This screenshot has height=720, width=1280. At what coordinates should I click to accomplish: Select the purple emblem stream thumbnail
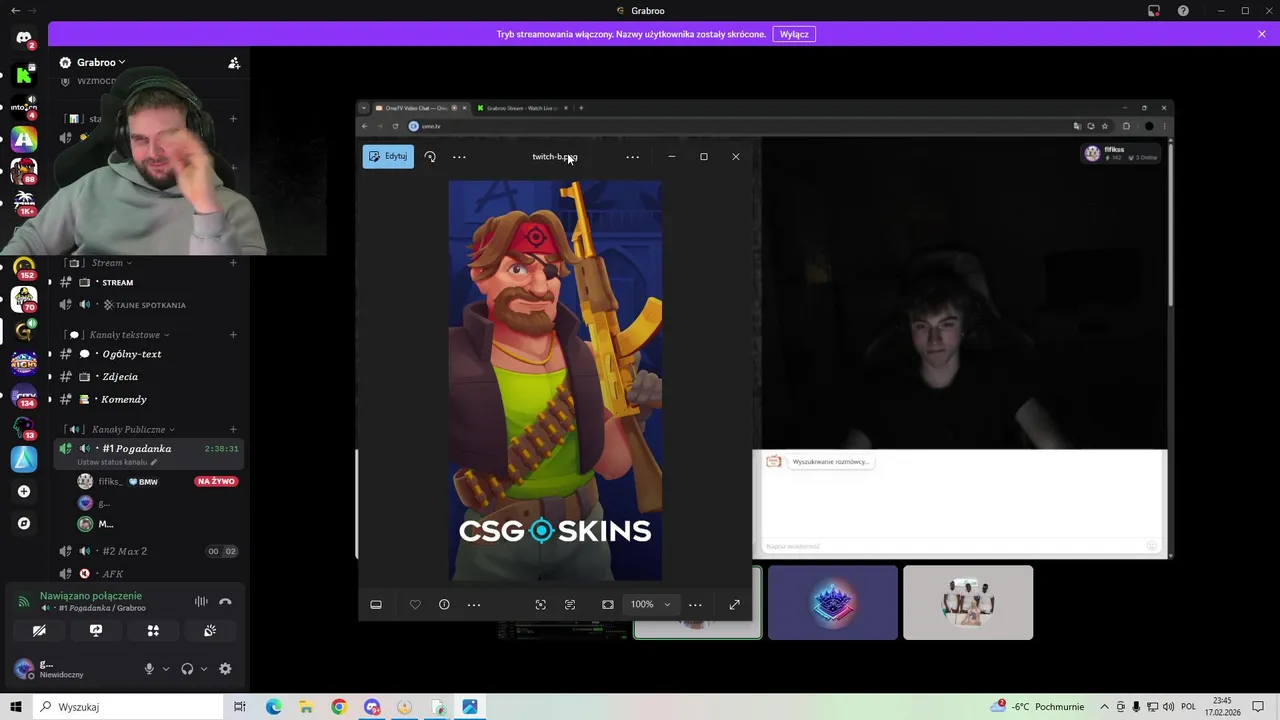[x=833, y=603]
